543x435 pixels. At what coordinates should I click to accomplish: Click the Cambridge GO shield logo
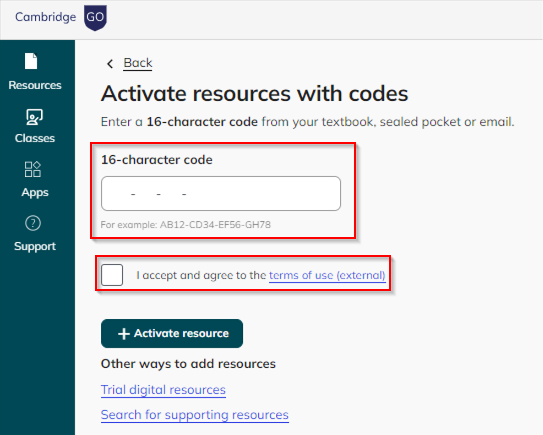coord(95,17)
